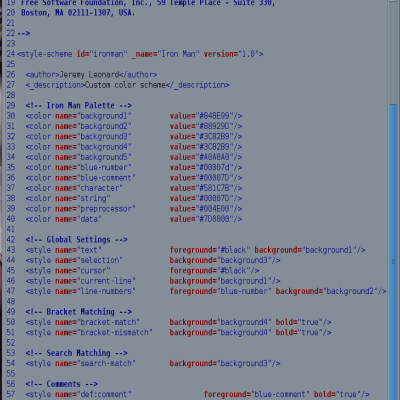Click line number 28 in the gutter
The width and height of the screenshot is (400, 400).
point(11,95)
